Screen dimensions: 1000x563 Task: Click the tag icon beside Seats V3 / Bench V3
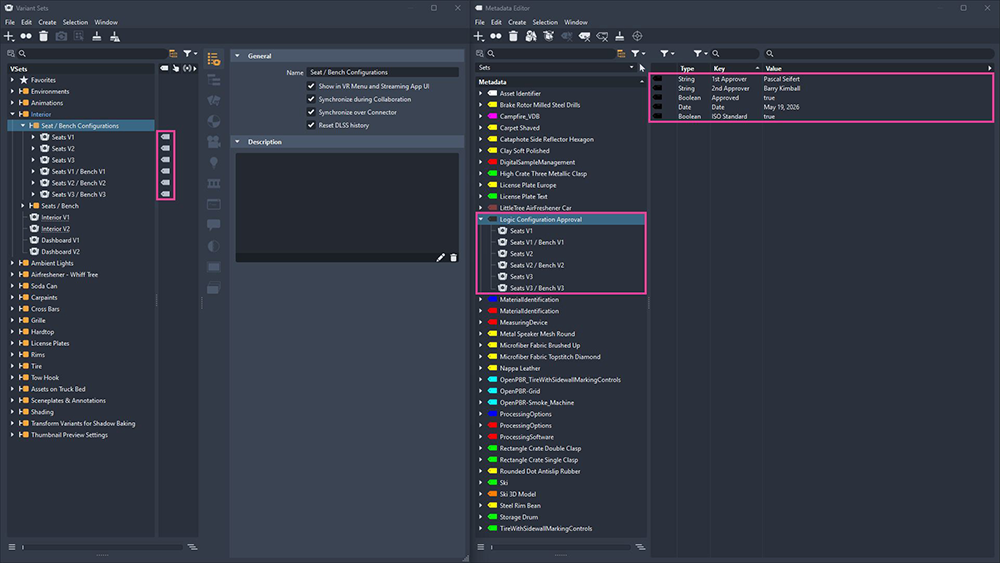166,194
